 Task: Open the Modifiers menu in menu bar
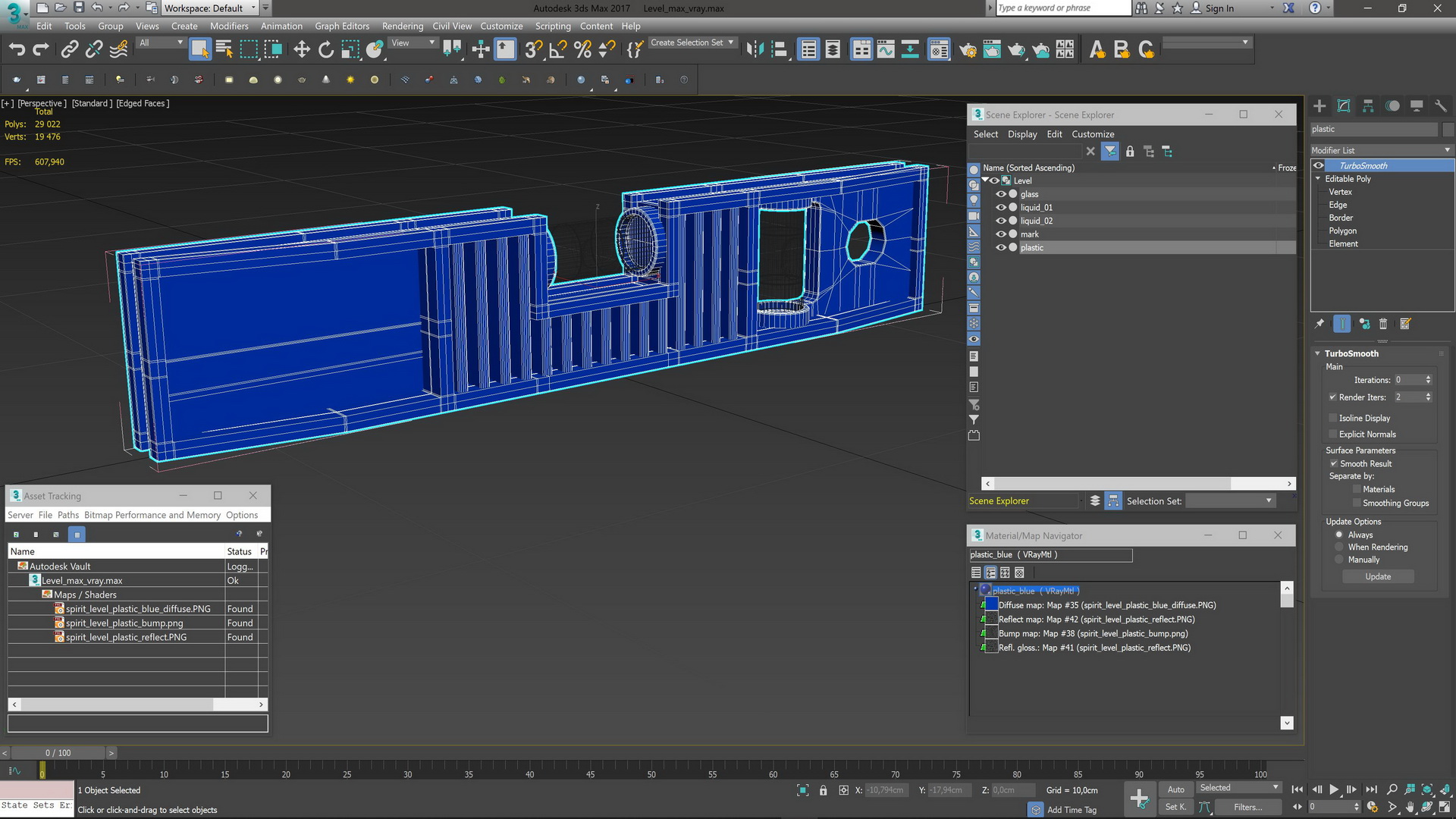tap(228, 25)
